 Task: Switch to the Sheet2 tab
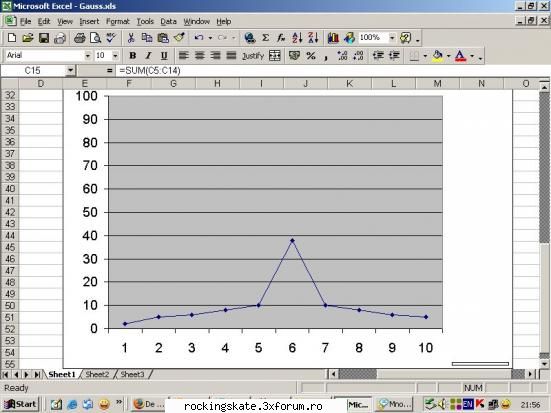click(97, 374)
